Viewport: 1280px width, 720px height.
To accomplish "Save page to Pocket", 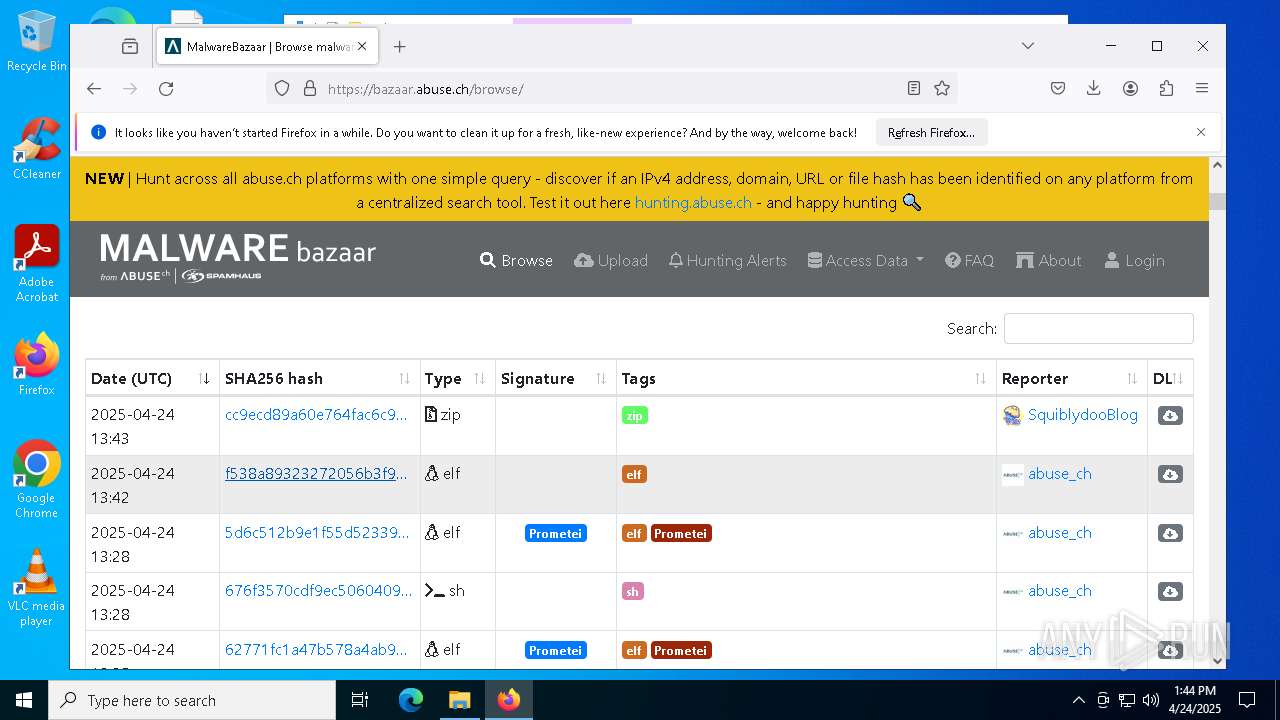I will (1058, 88).
